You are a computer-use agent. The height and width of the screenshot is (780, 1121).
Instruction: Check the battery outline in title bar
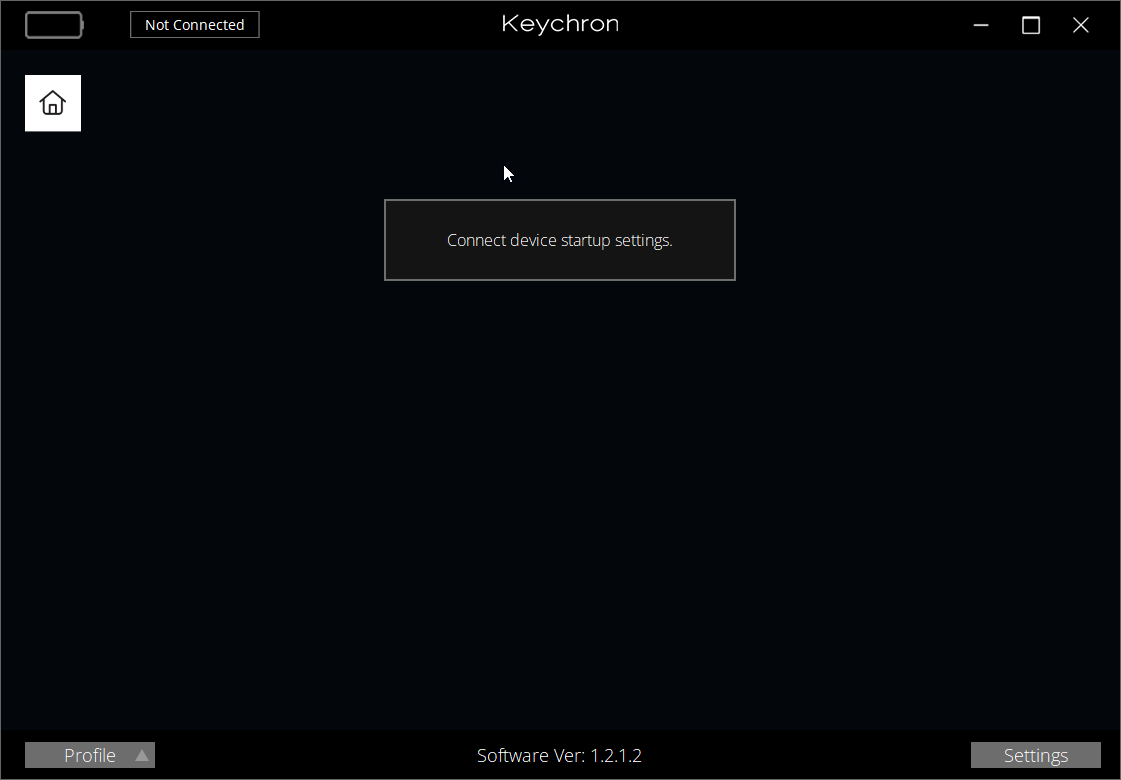pyautogui.click(x=54, y=25)
